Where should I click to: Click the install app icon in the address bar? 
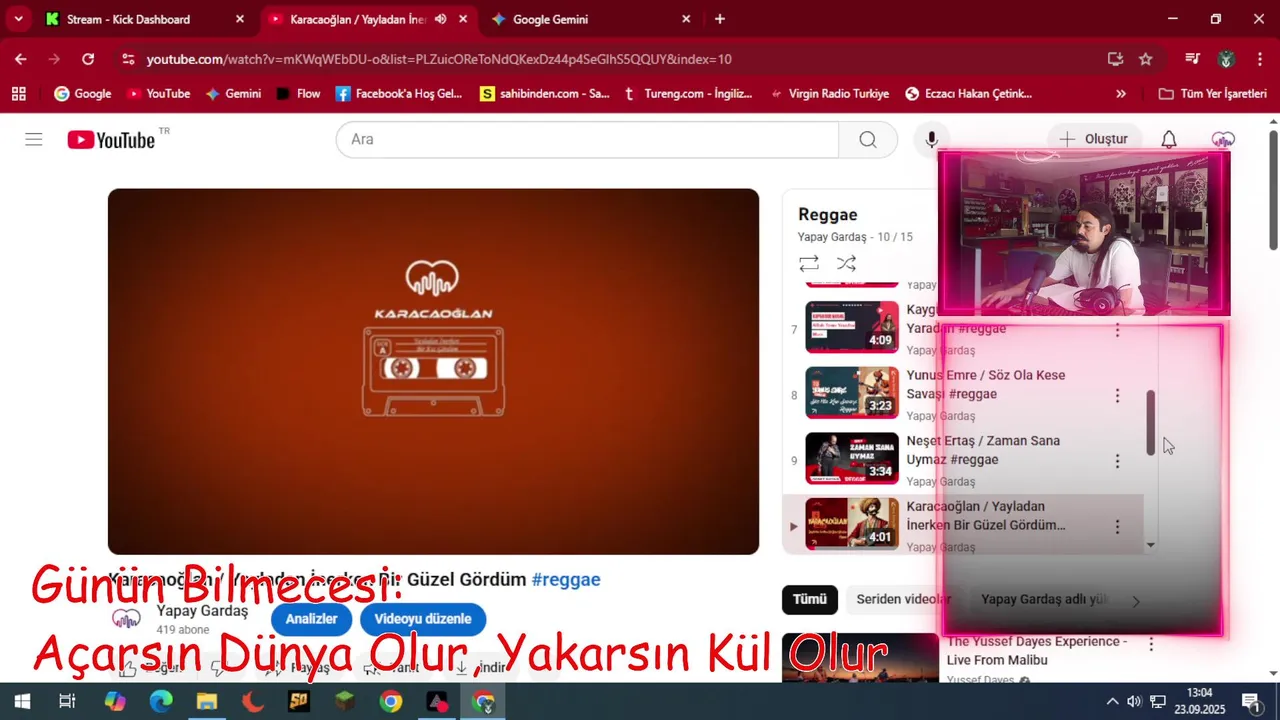click(x=1115, y=59)
